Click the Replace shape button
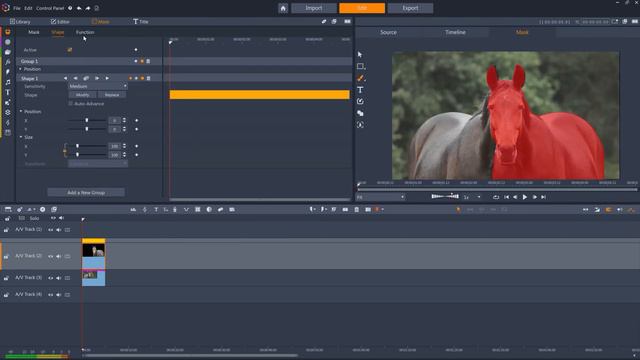The height and width of the screenshot is (360, 640). (x=112, y=95)
